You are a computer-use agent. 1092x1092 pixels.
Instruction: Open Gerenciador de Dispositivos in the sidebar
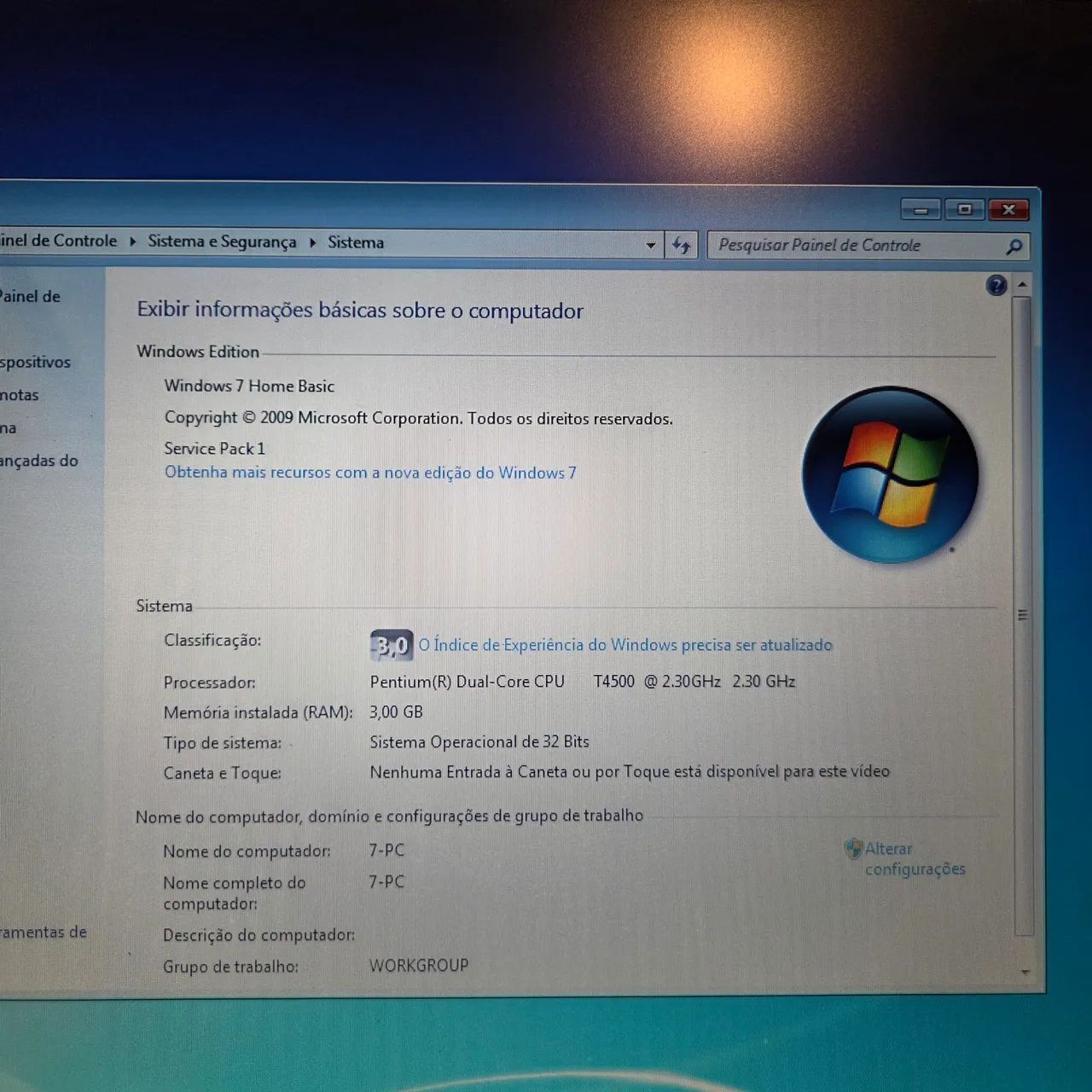pos(34,362)
